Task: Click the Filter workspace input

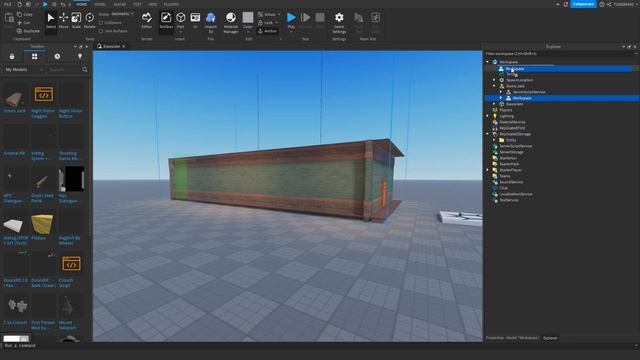Action: point(559,53)
